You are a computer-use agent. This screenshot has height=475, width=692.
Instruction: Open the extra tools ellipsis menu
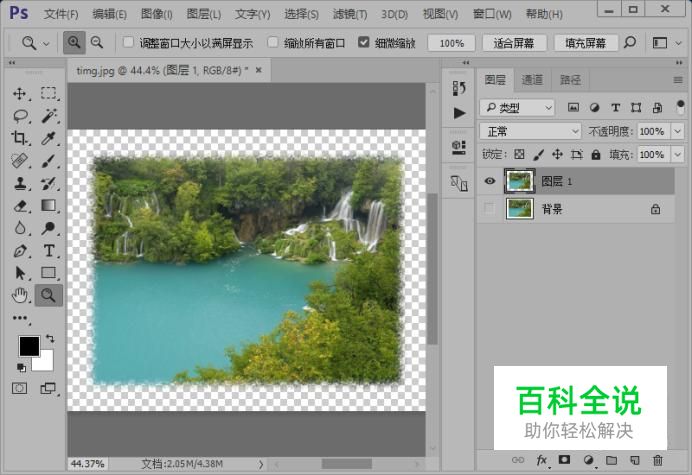point(20,318)
